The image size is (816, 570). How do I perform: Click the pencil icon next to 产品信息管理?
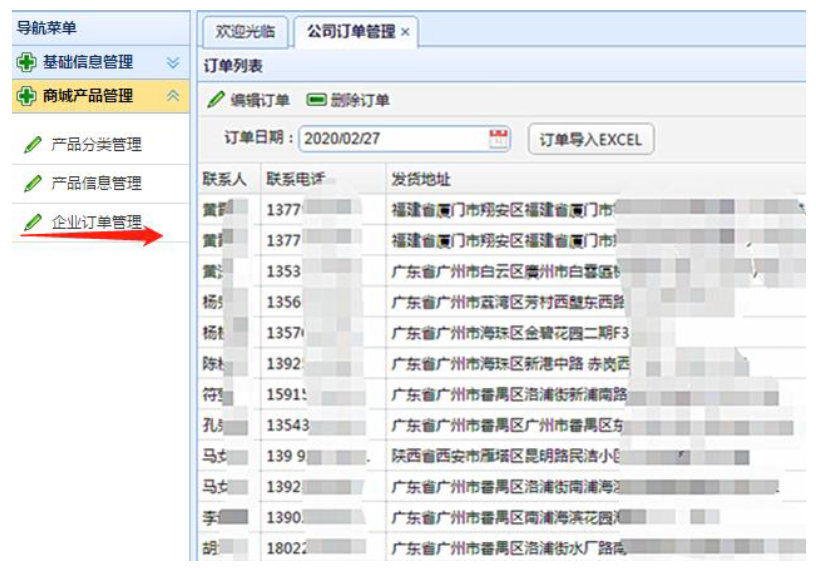[x=33, y=184]
